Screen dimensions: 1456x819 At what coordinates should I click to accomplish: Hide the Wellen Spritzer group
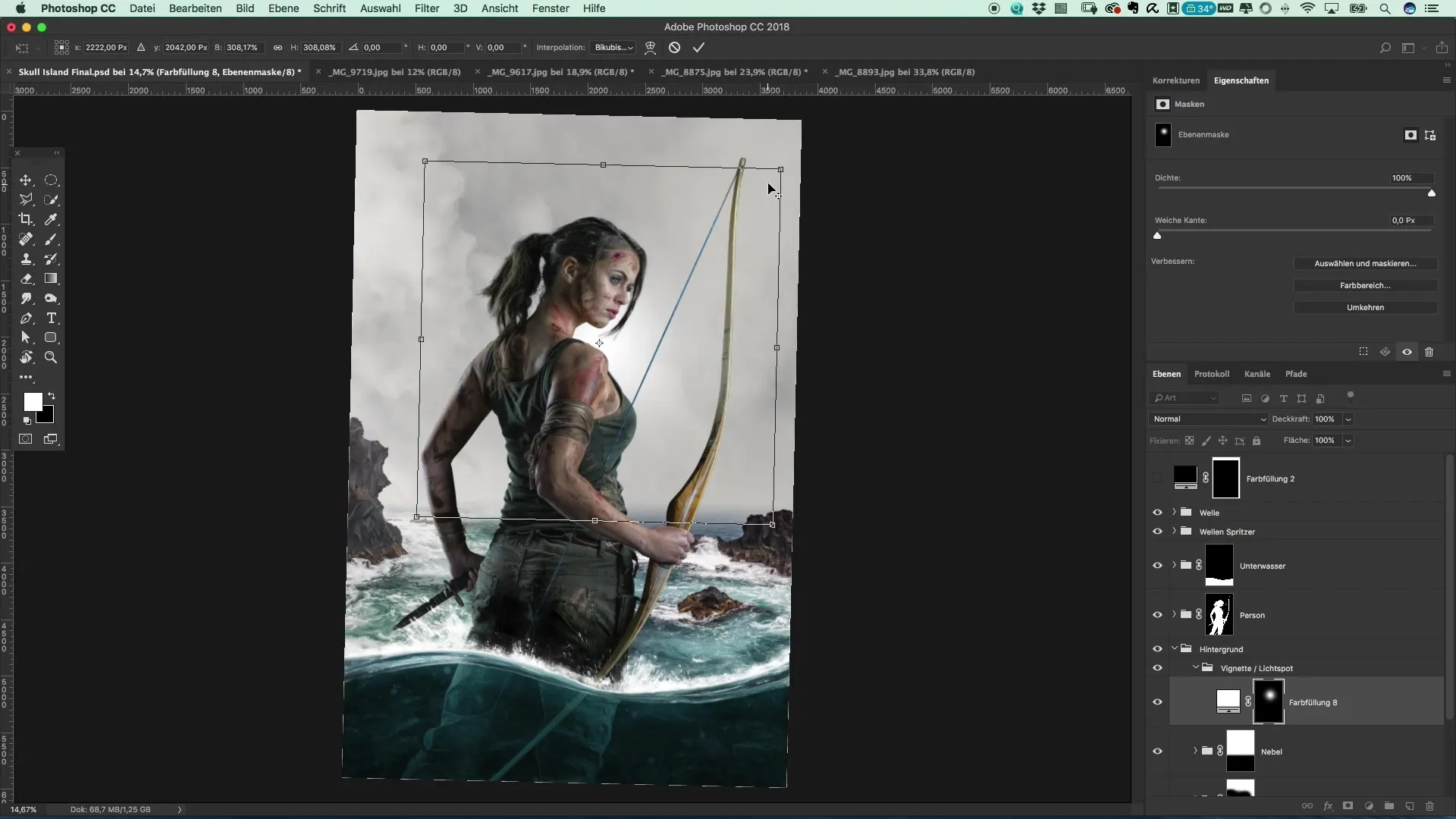click(1157, 532)
